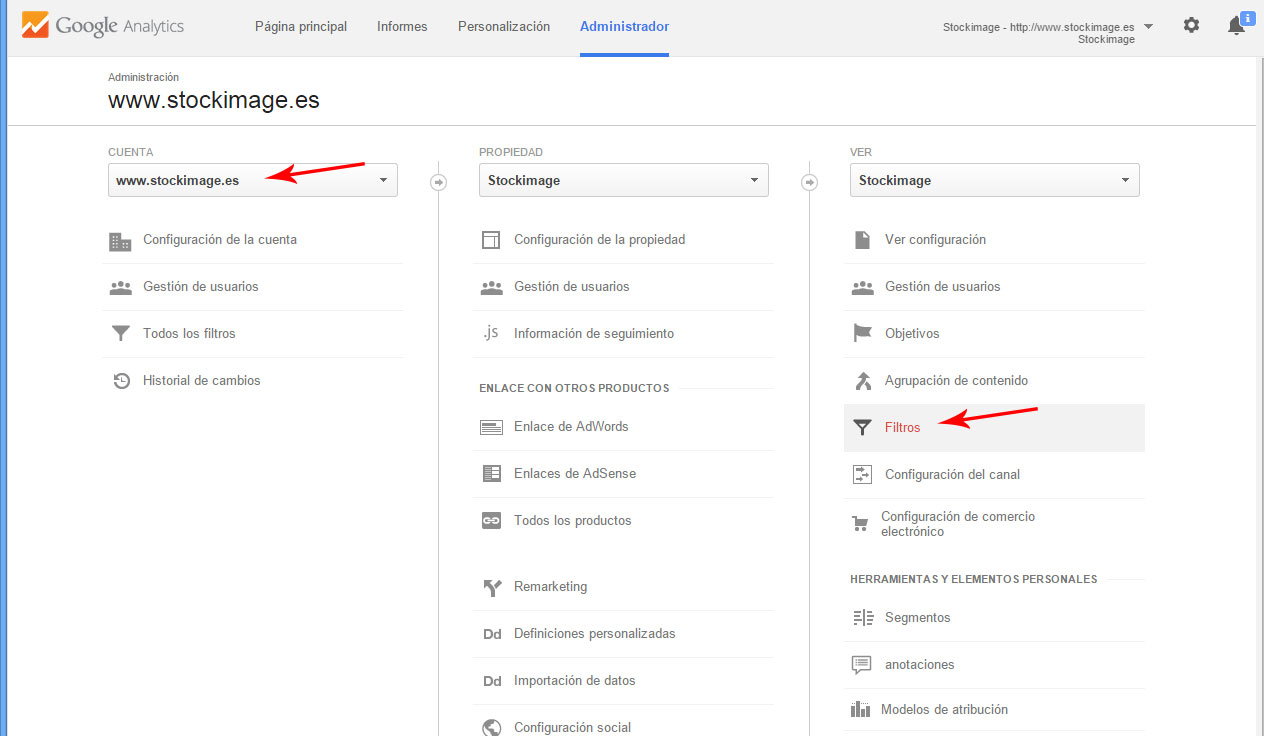Click the channel settings icon
This screenshot has width=1264, height=736.
pyautogui.click(x=862, y=475)
